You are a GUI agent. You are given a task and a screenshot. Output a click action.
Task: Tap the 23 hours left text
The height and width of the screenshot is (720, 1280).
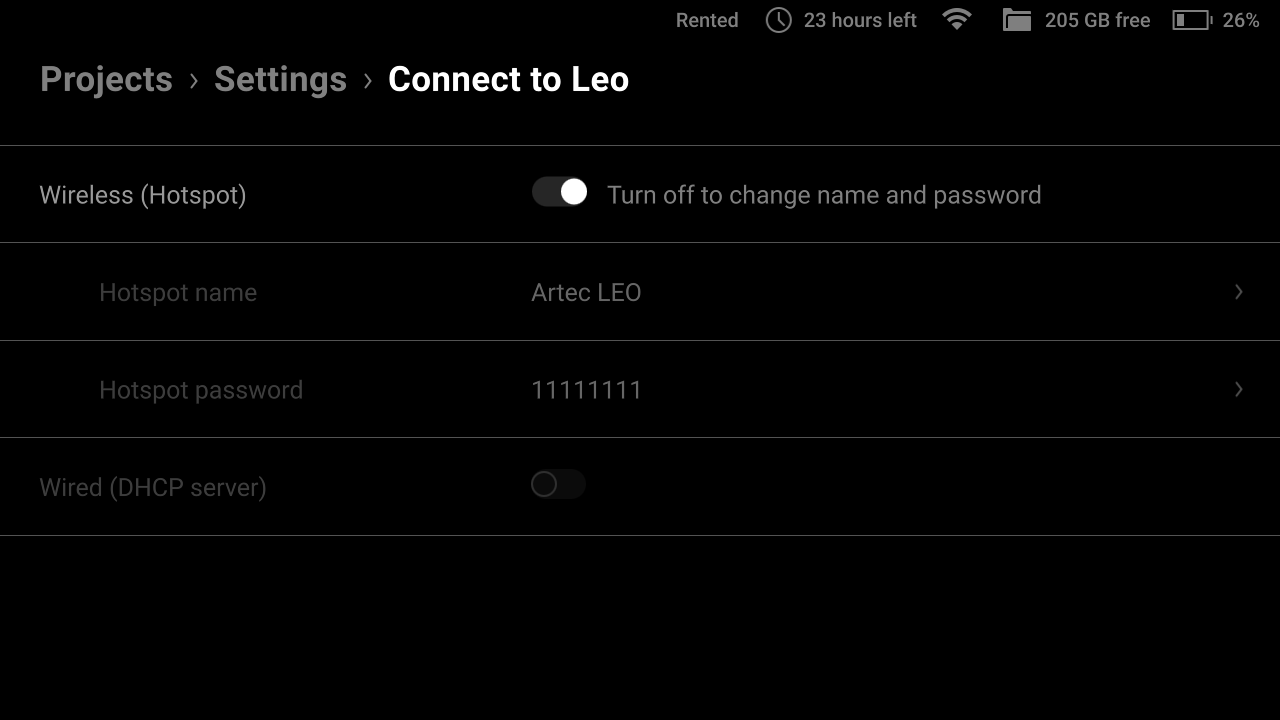(x=860, y=20)
